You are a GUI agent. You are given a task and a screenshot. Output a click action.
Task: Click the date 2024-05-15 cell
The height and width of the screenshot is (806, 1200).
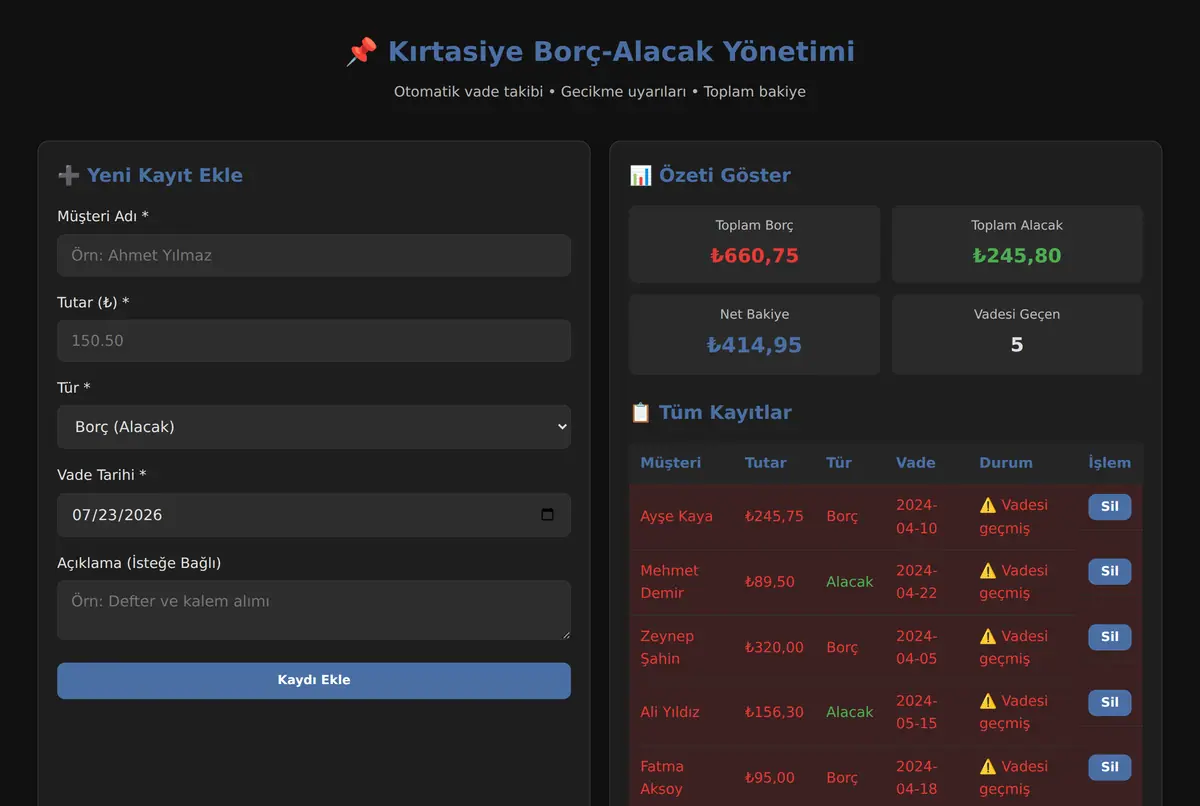click(x=917, y=712)
